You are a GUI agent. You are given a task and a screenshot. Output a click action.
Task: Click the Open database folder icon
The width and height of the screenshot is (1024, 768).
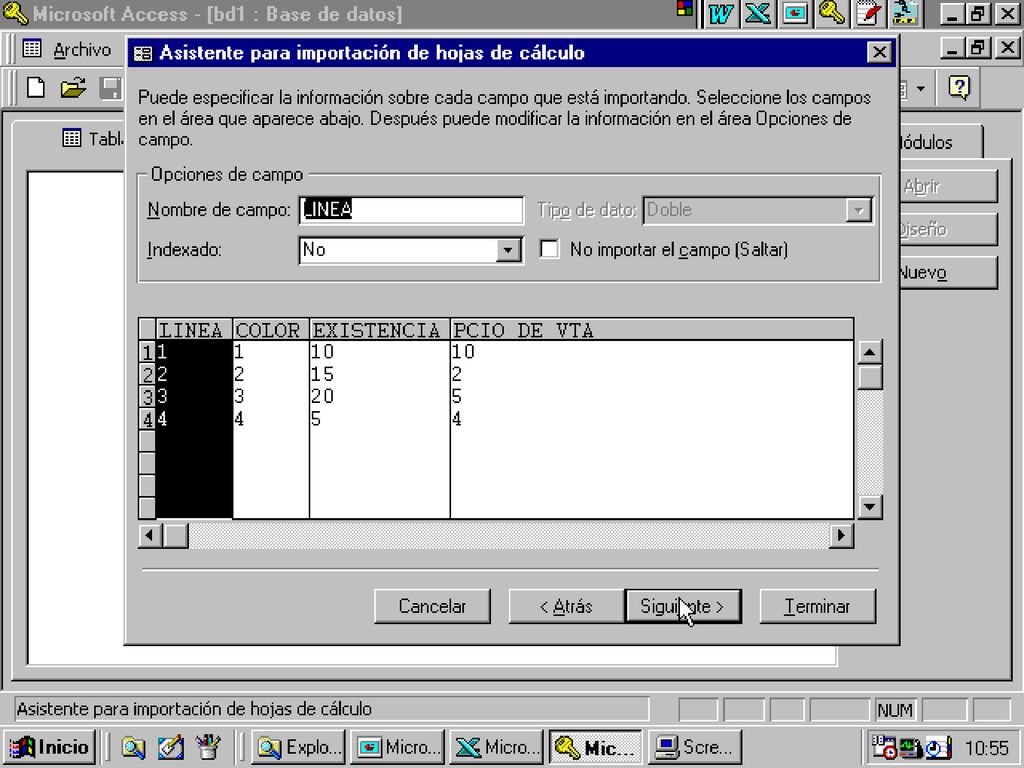coord(73,88)
